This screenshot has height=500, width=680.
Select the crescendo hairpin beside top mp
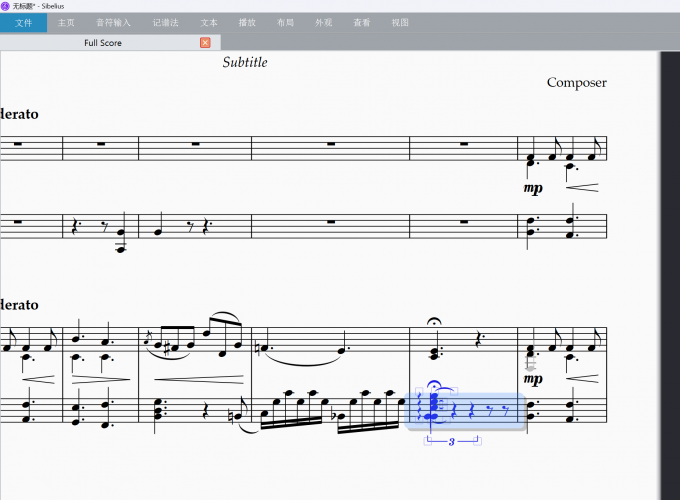pos(582,187)
